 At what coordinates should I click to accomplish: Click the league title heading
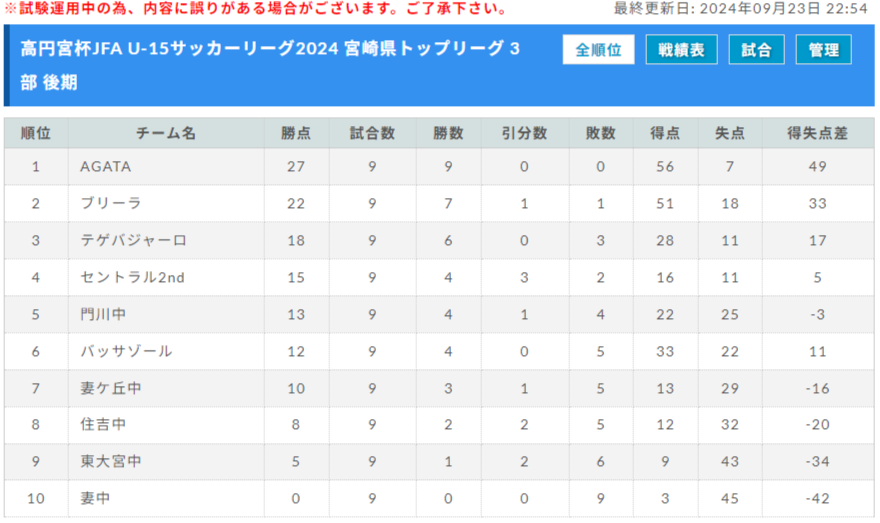271,66
